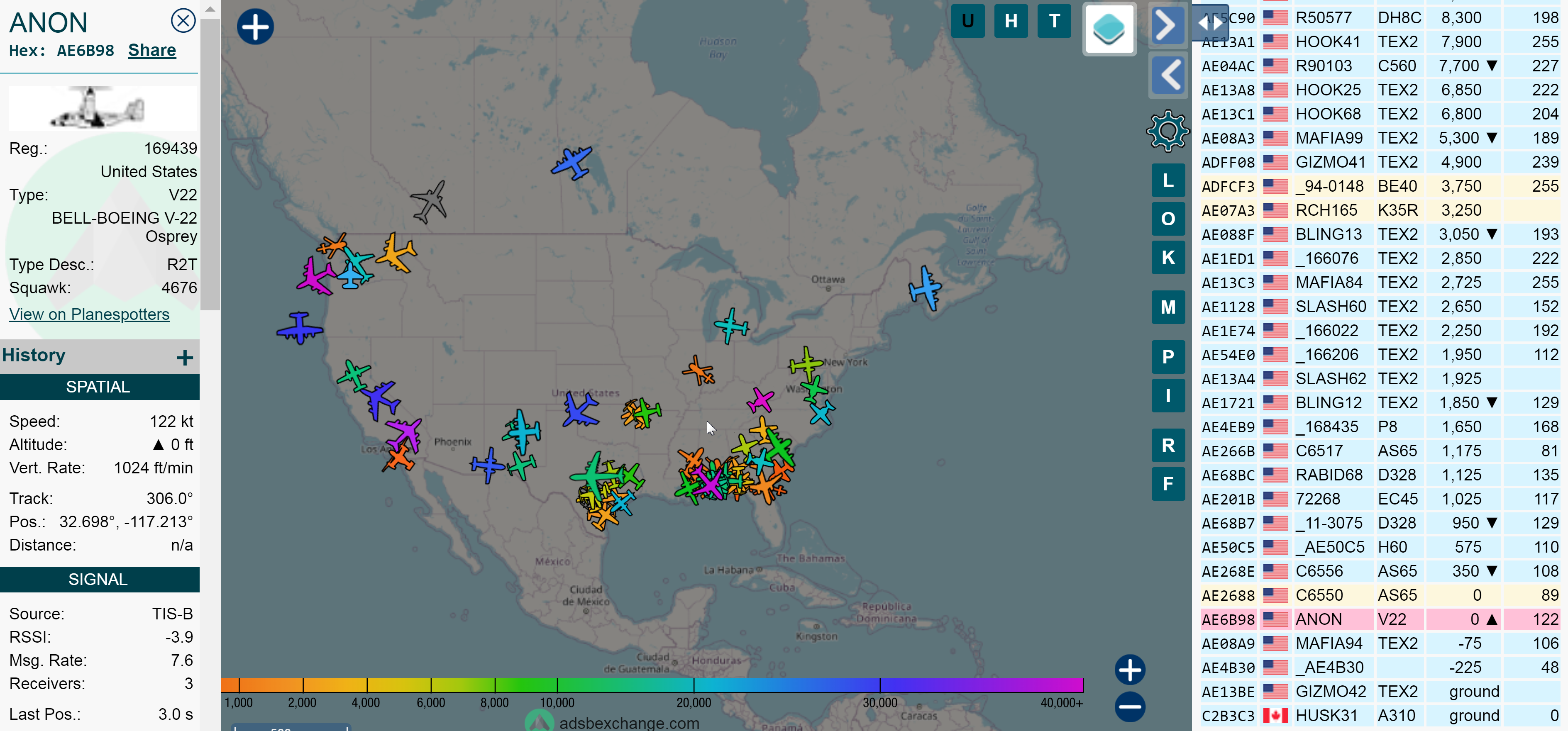Screen dimensions: 1568x731
Task: Select the GIZMO41 row in aircraft table
Action: pyautogui.click(x=1380, y=163)
